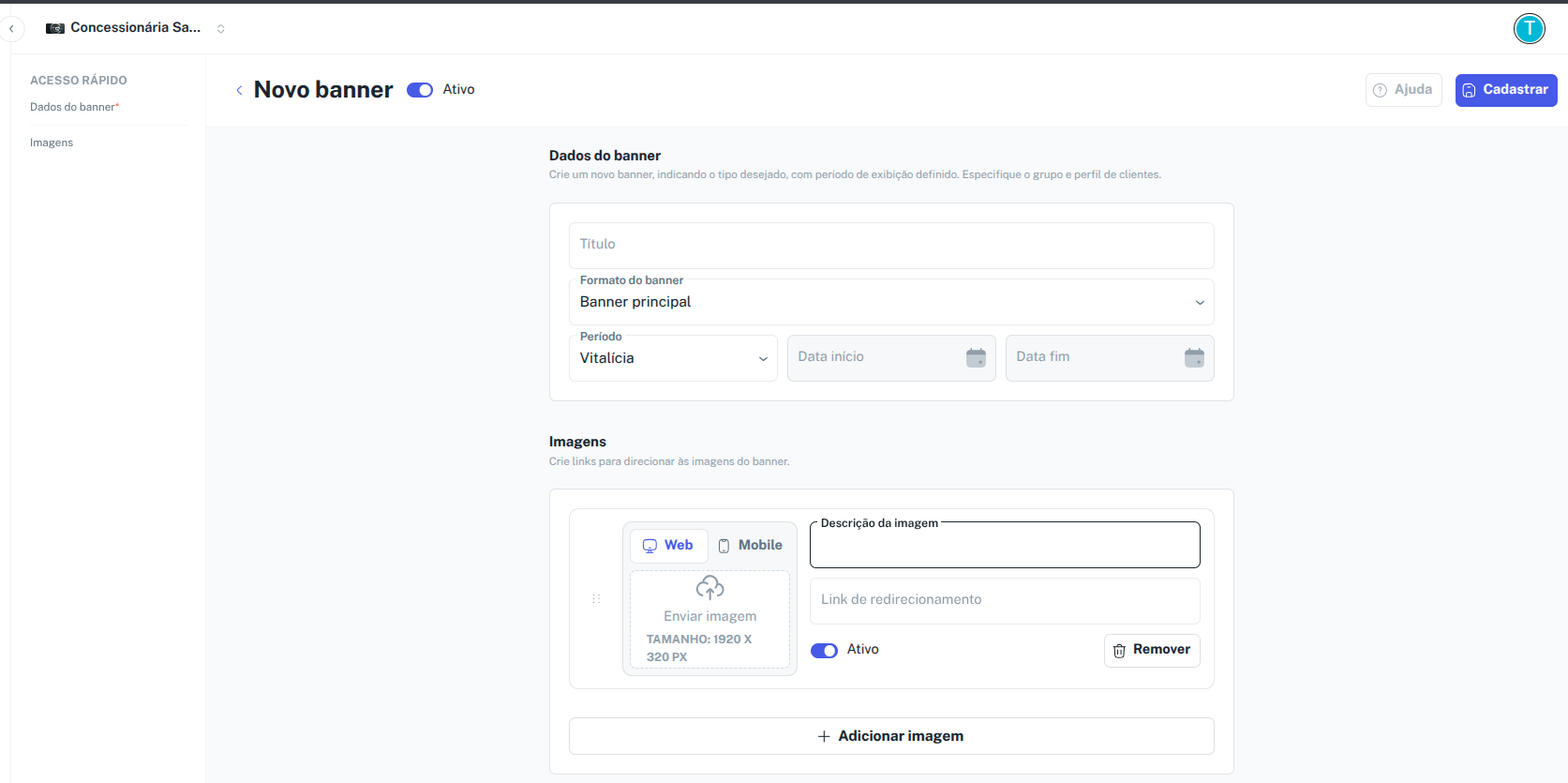Grab the image card drag handle

(596, 598)
